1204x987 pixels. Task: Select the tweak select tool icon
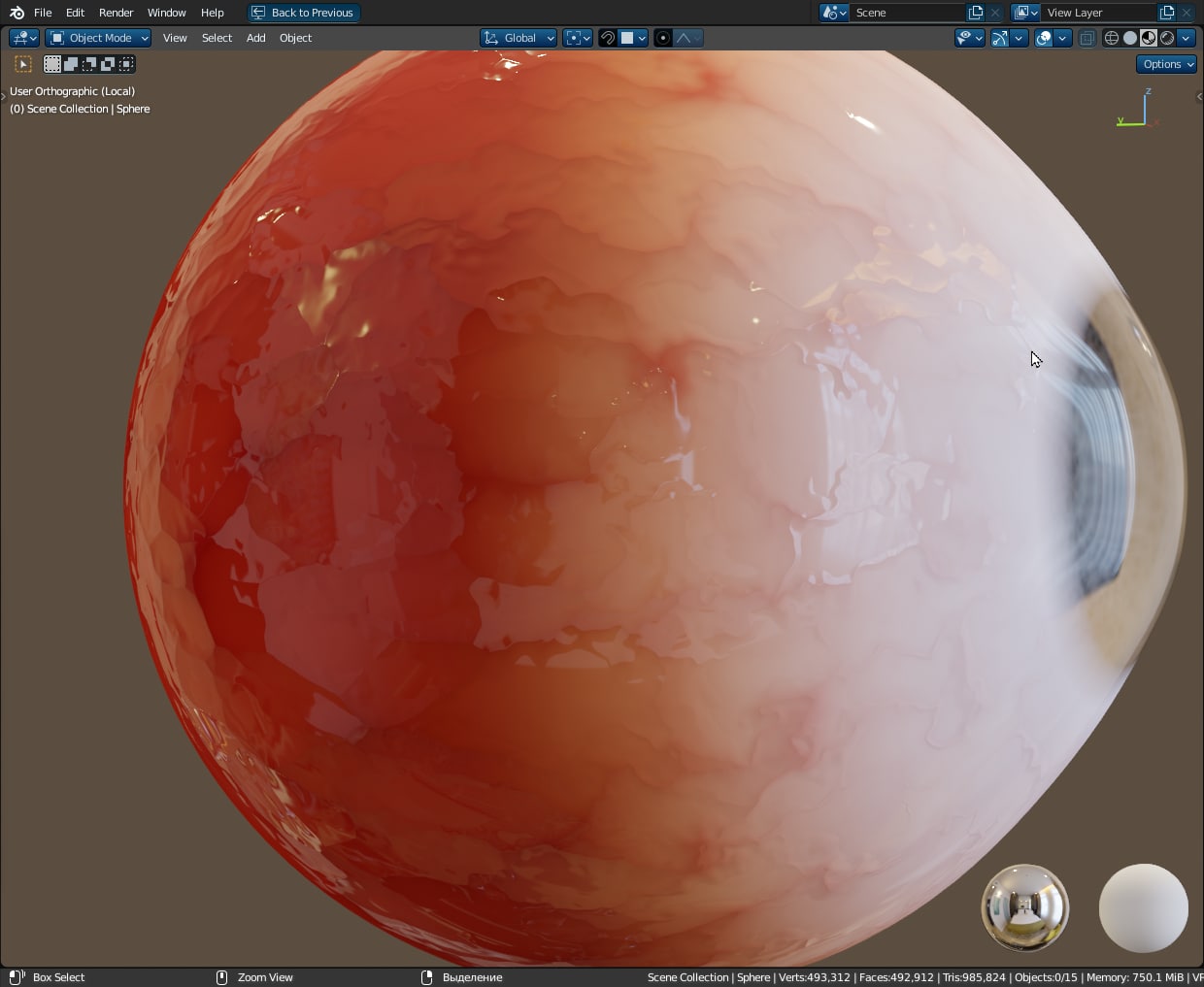[23, 64]
